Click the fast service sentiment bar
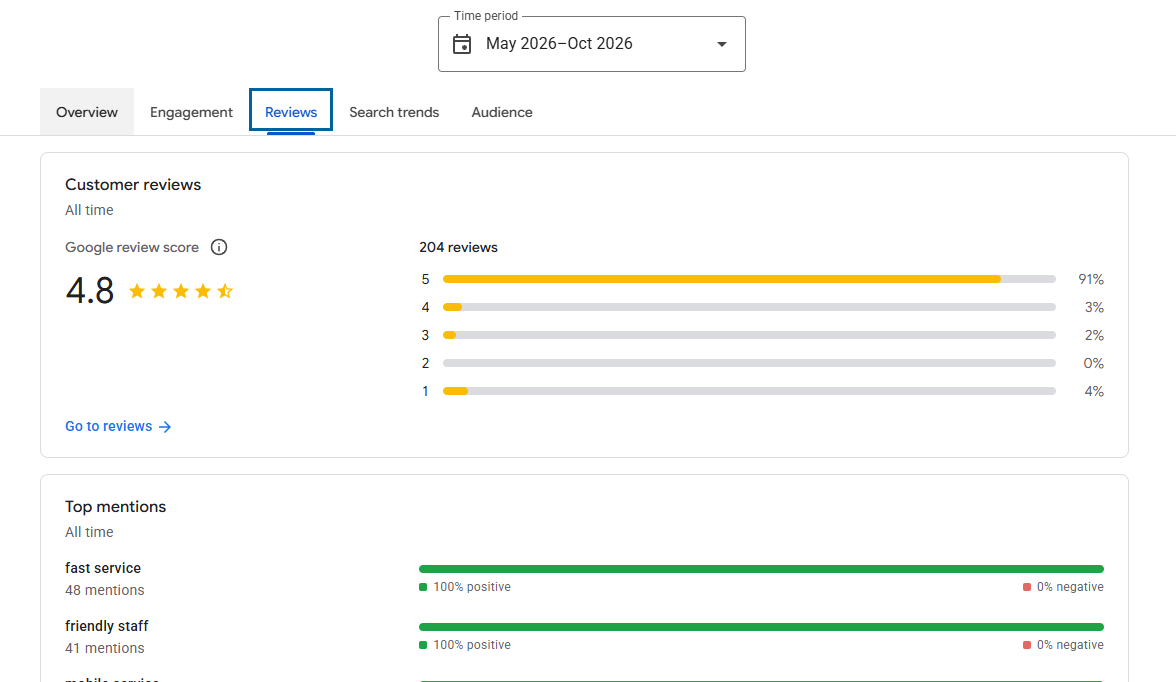Viewport: 1176px width, 682px height. 761,569
